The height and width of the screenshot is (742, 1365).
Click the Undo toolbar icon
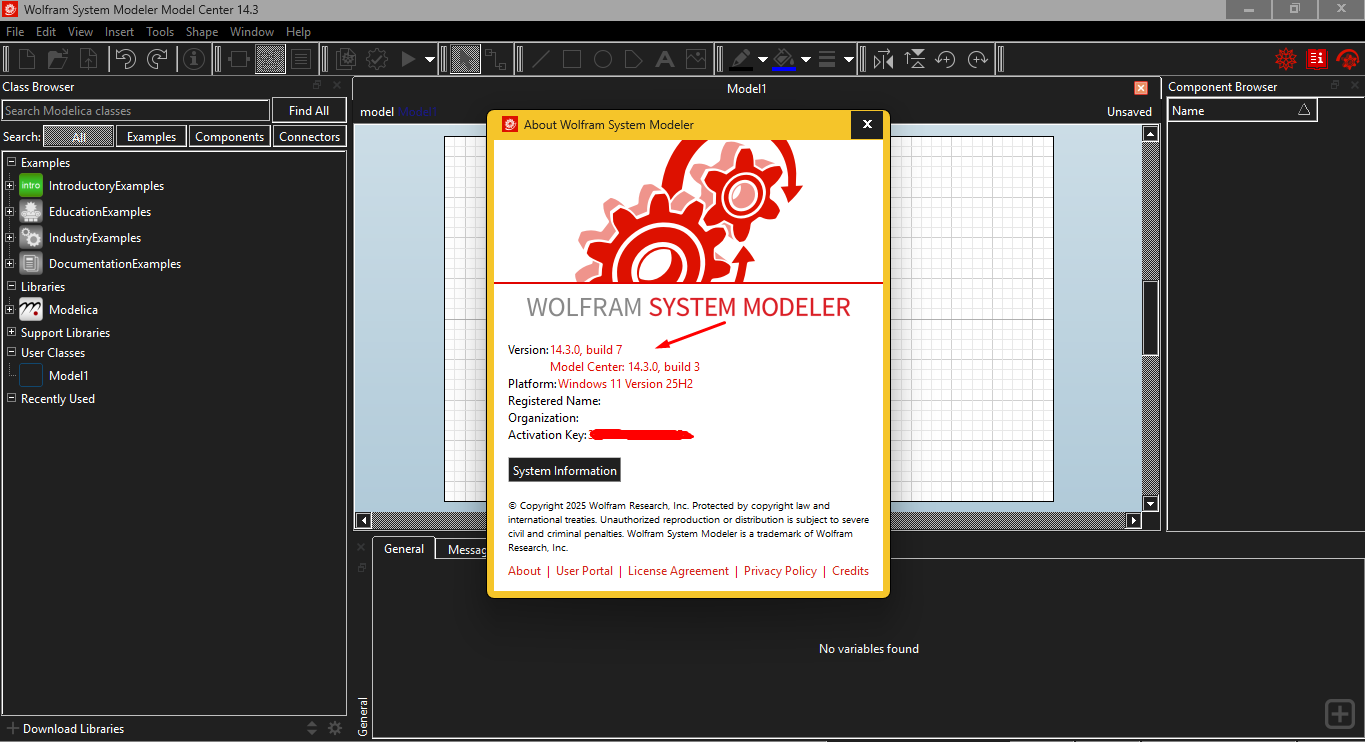[x=125, y=59]
